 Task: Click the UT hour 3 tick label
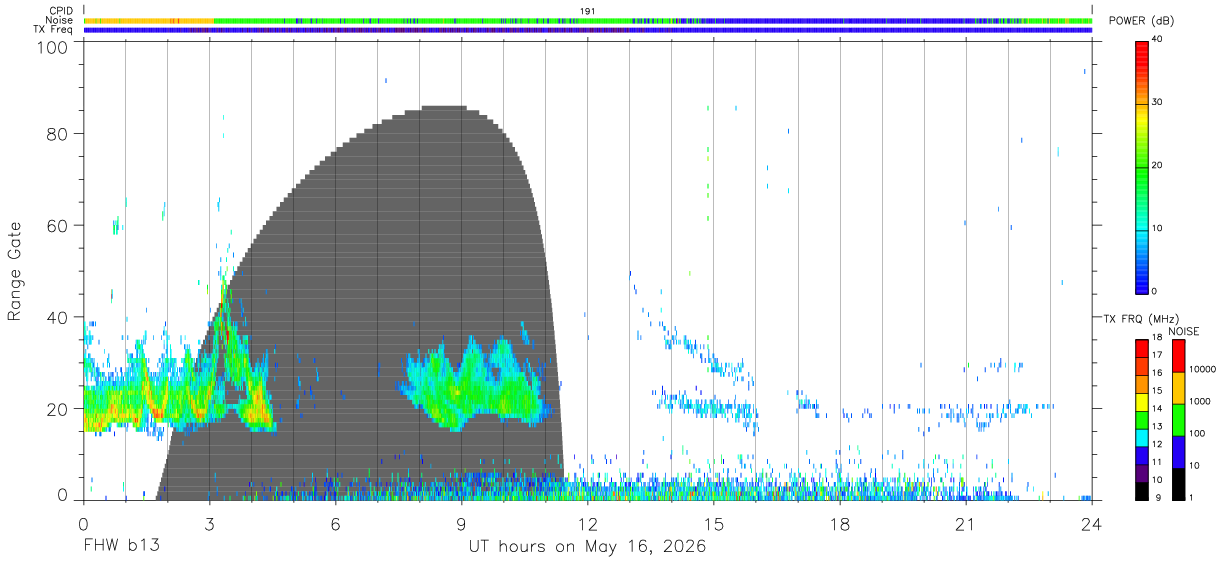click(x=209, y=523)
